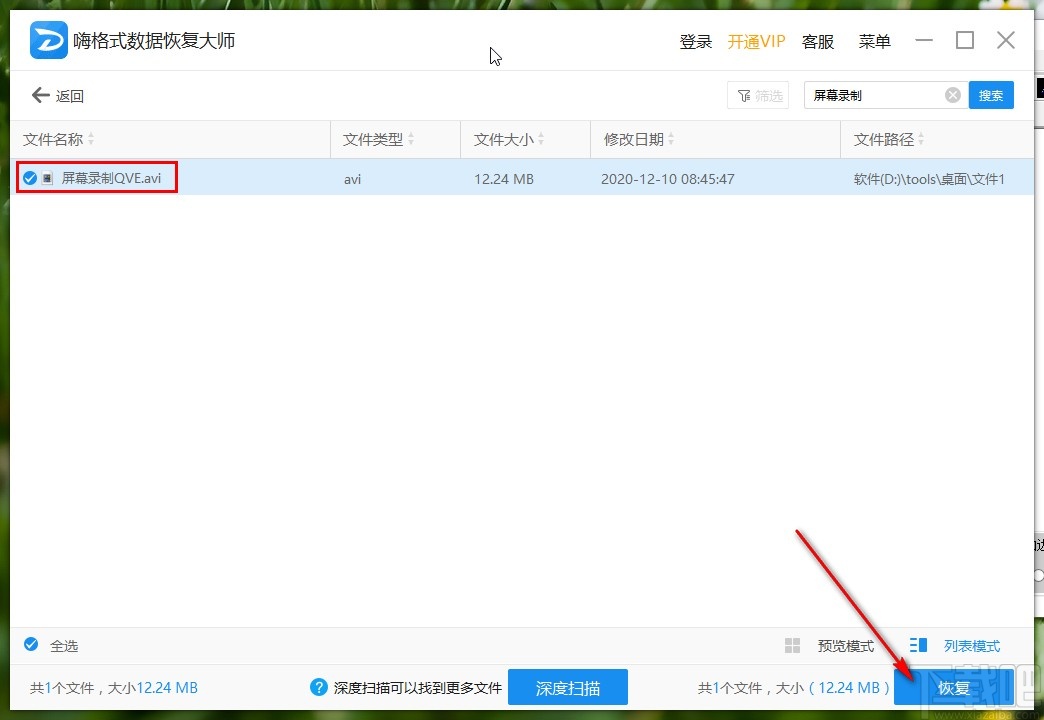Click the avi file type cell
This screenshot has width=1044, height=720.
[353, 179]
